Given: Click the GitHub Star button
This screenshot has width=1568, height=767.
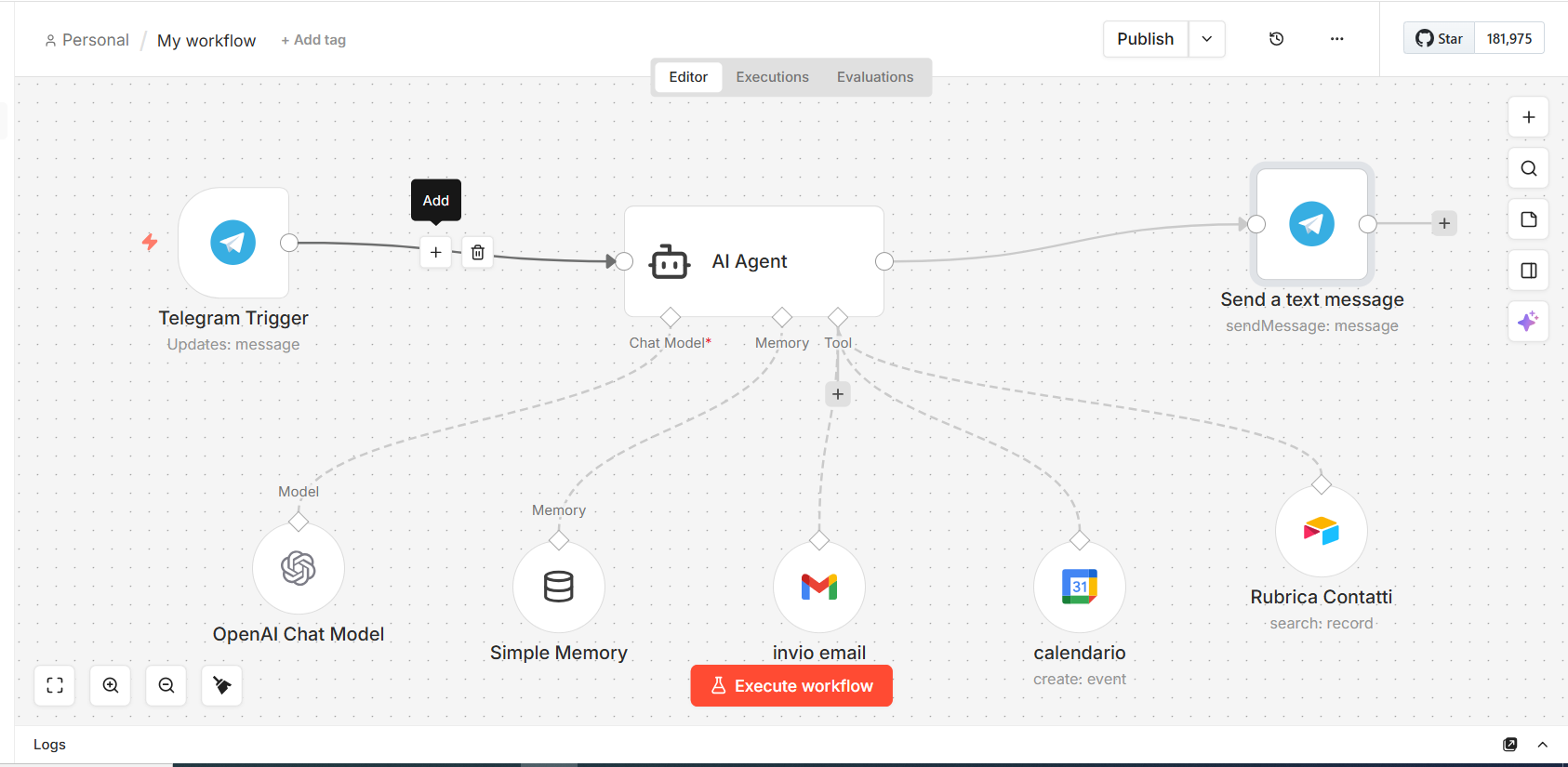Looking at the screenshot, I should tap(1440, 38).
